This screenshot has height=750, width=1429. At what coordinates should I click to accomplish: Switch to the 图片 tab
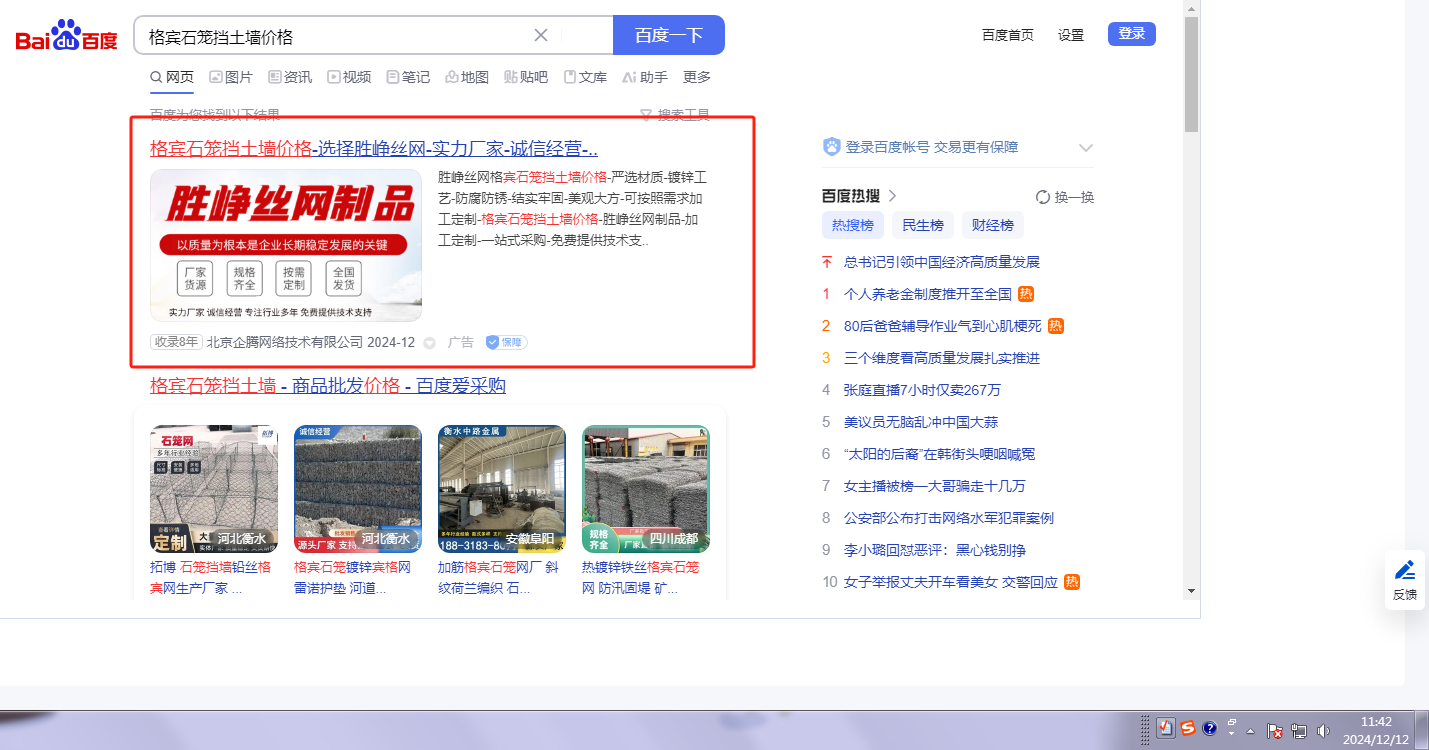pos(231,77)
